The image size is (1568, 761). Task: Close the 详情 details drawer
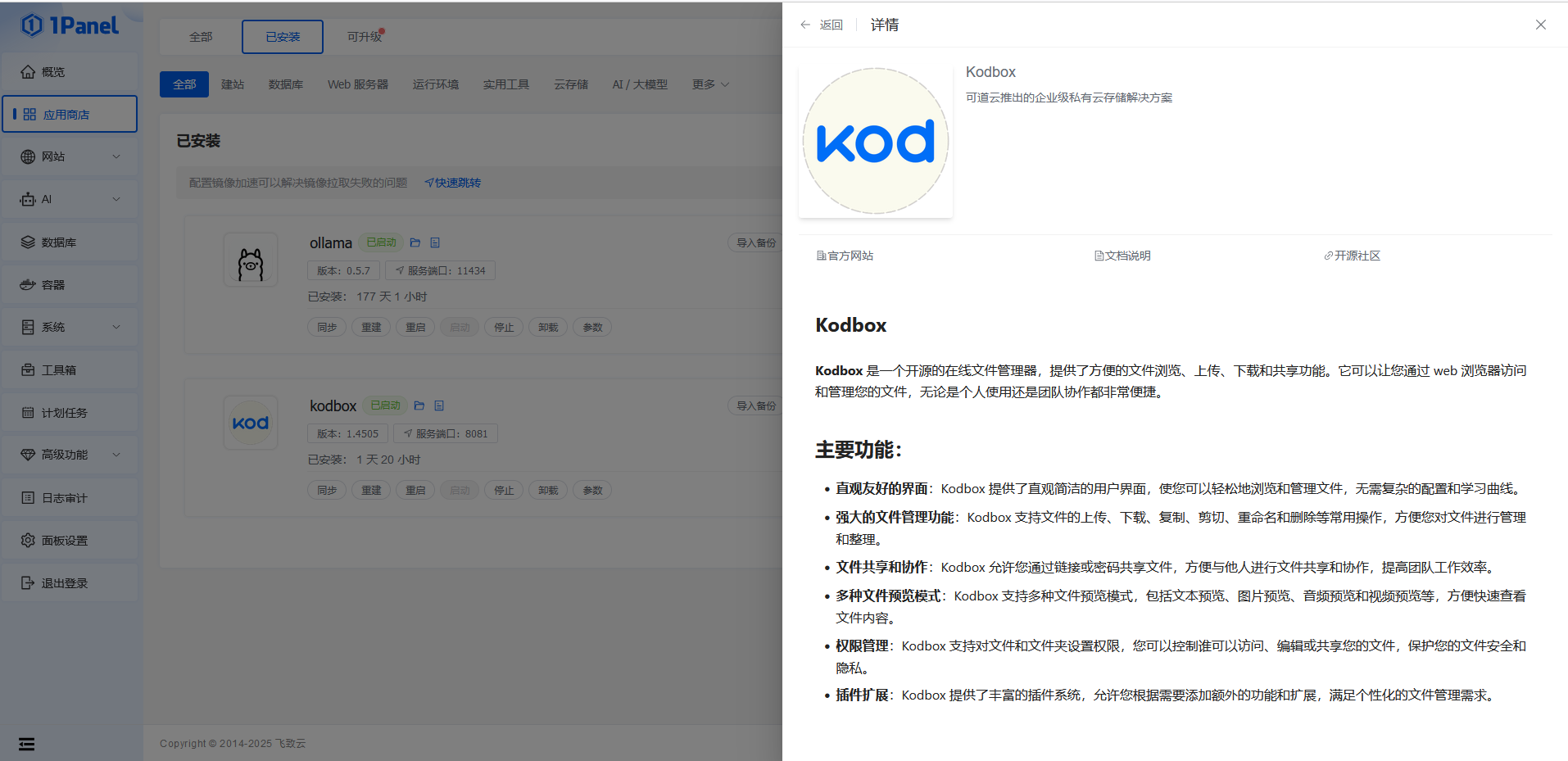coord(1541,25)
